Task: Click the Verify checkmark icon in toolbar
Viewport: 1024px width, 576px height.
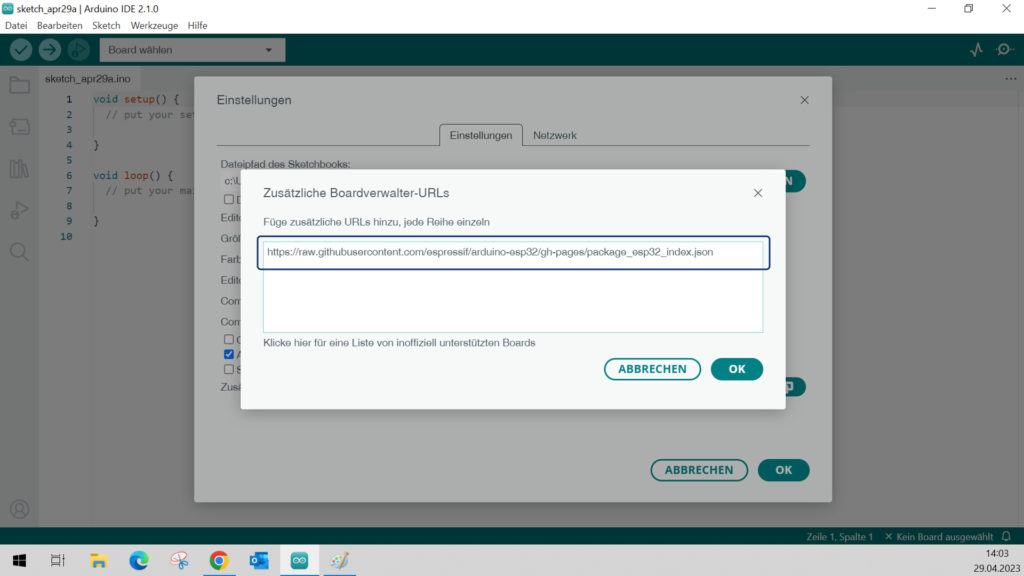Action: point(21,49)
